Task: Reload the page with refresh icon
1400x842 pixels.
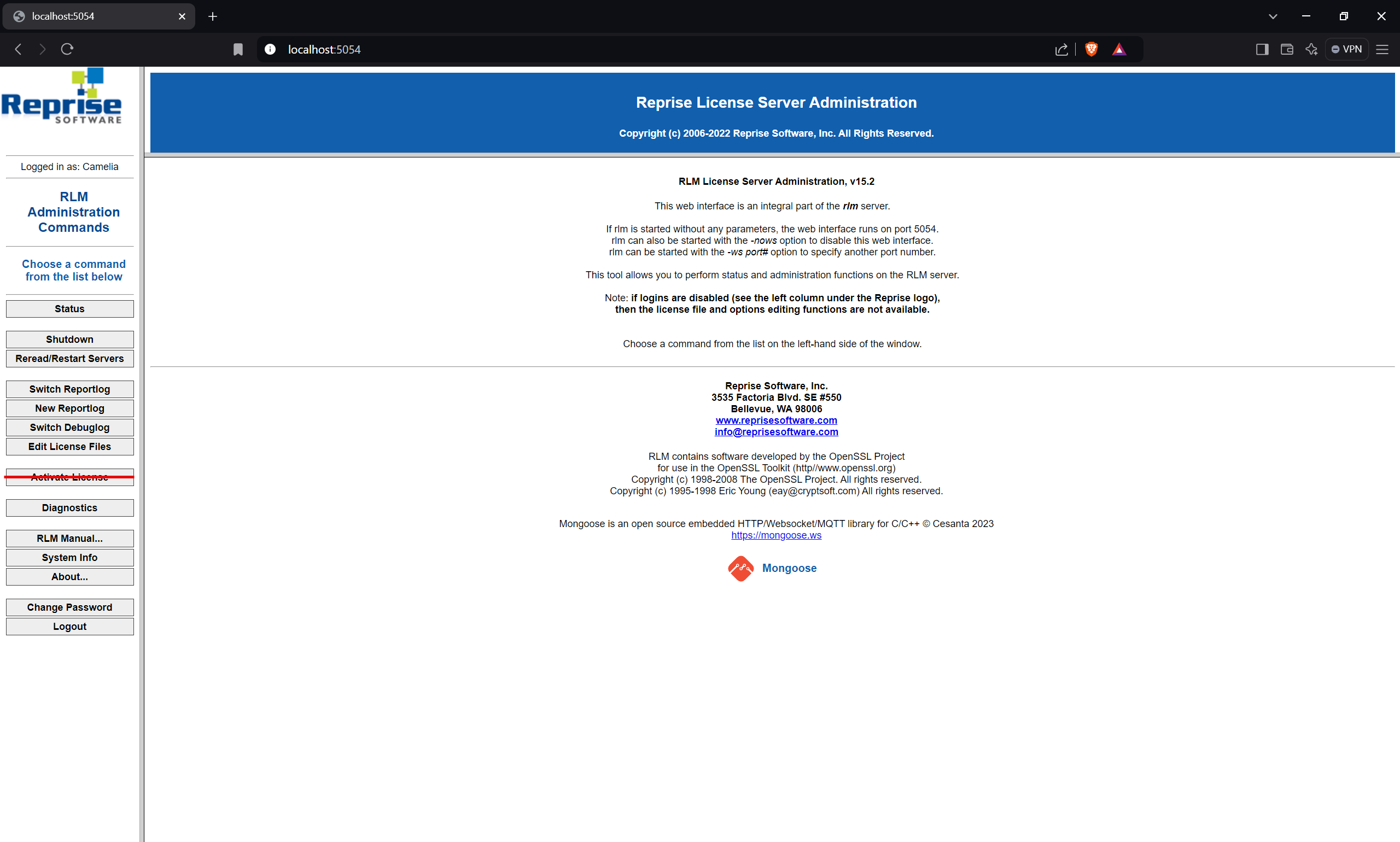Action: (67, 49)
